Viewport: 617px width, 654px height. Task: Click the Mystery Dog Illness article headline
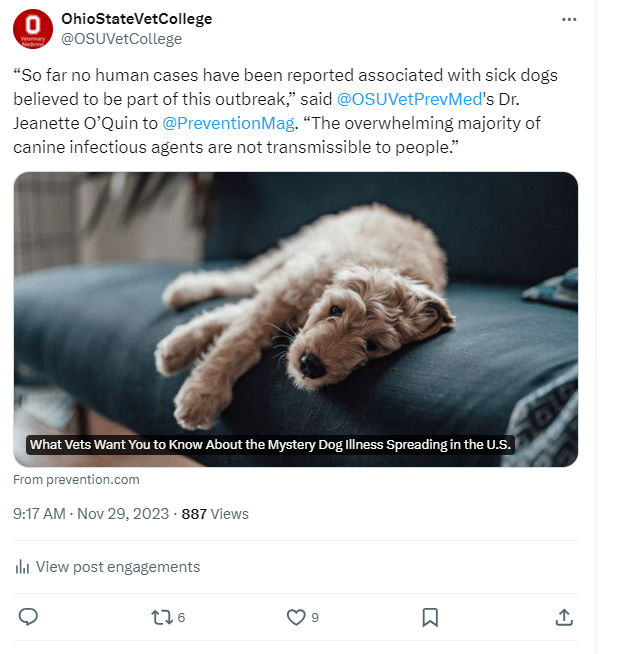pos(270,444)
